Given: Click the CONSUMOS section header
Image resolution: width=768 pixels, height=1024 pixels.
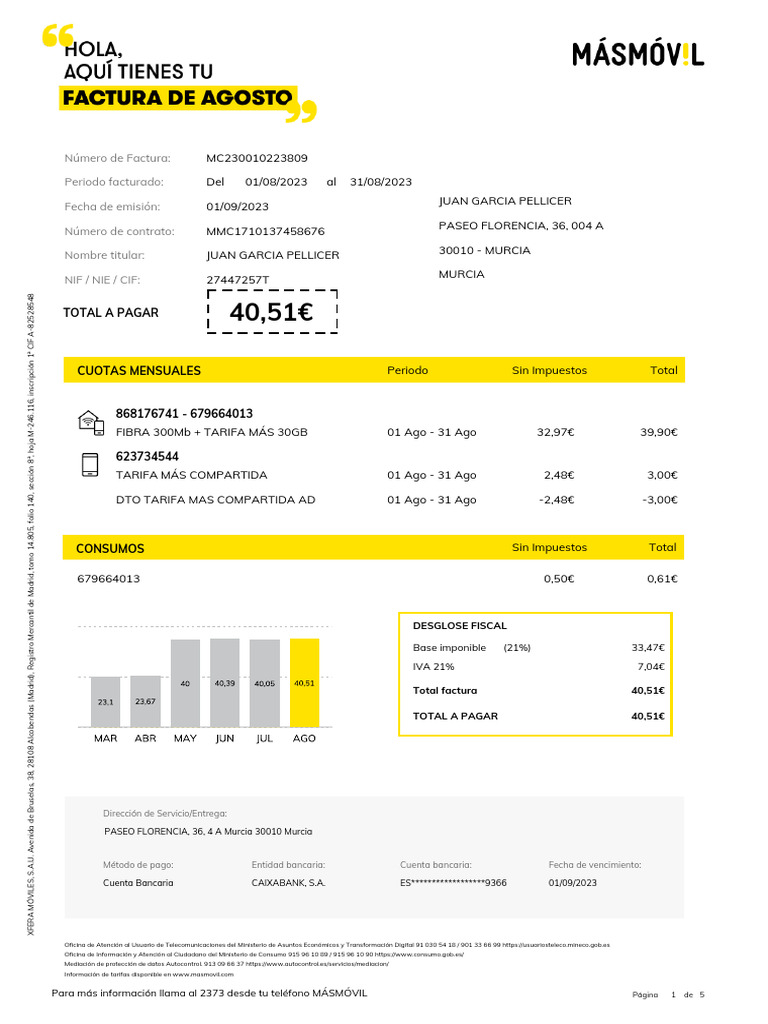Looking at the screenshot, I should point(110,549).
